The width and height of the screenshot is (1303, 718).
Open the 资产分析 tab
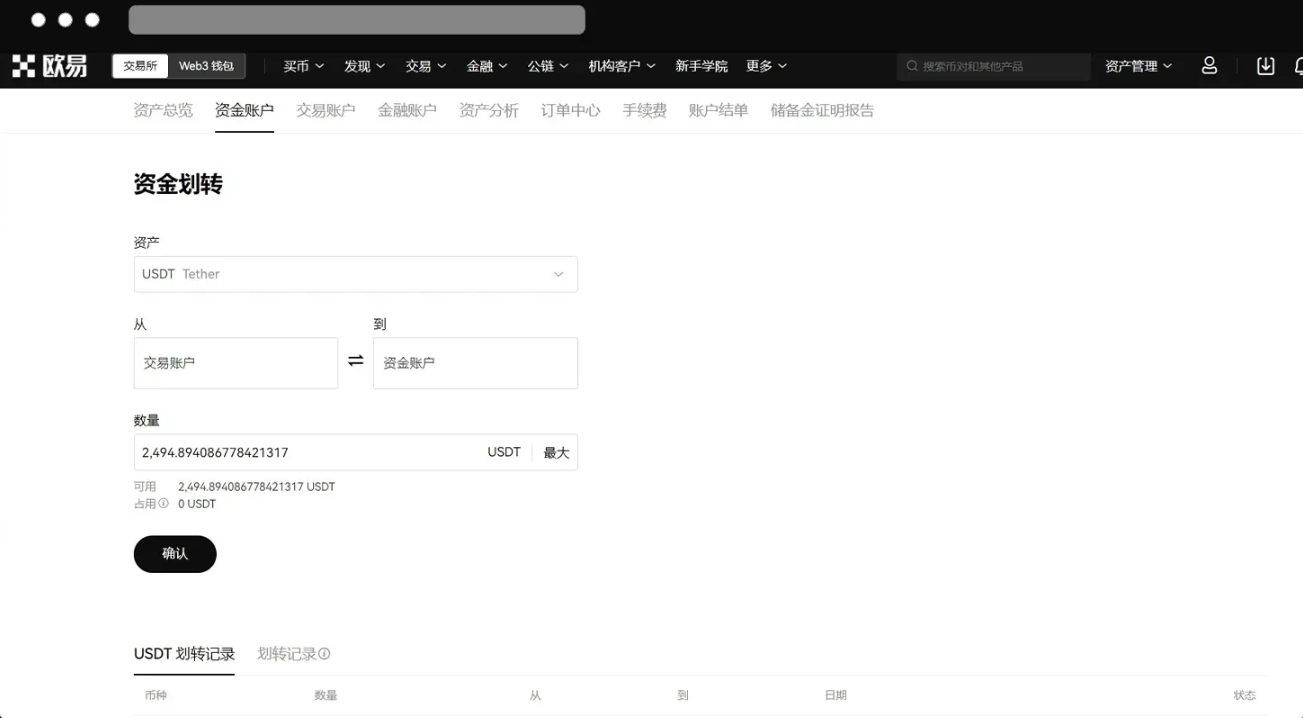click(489, 110)
